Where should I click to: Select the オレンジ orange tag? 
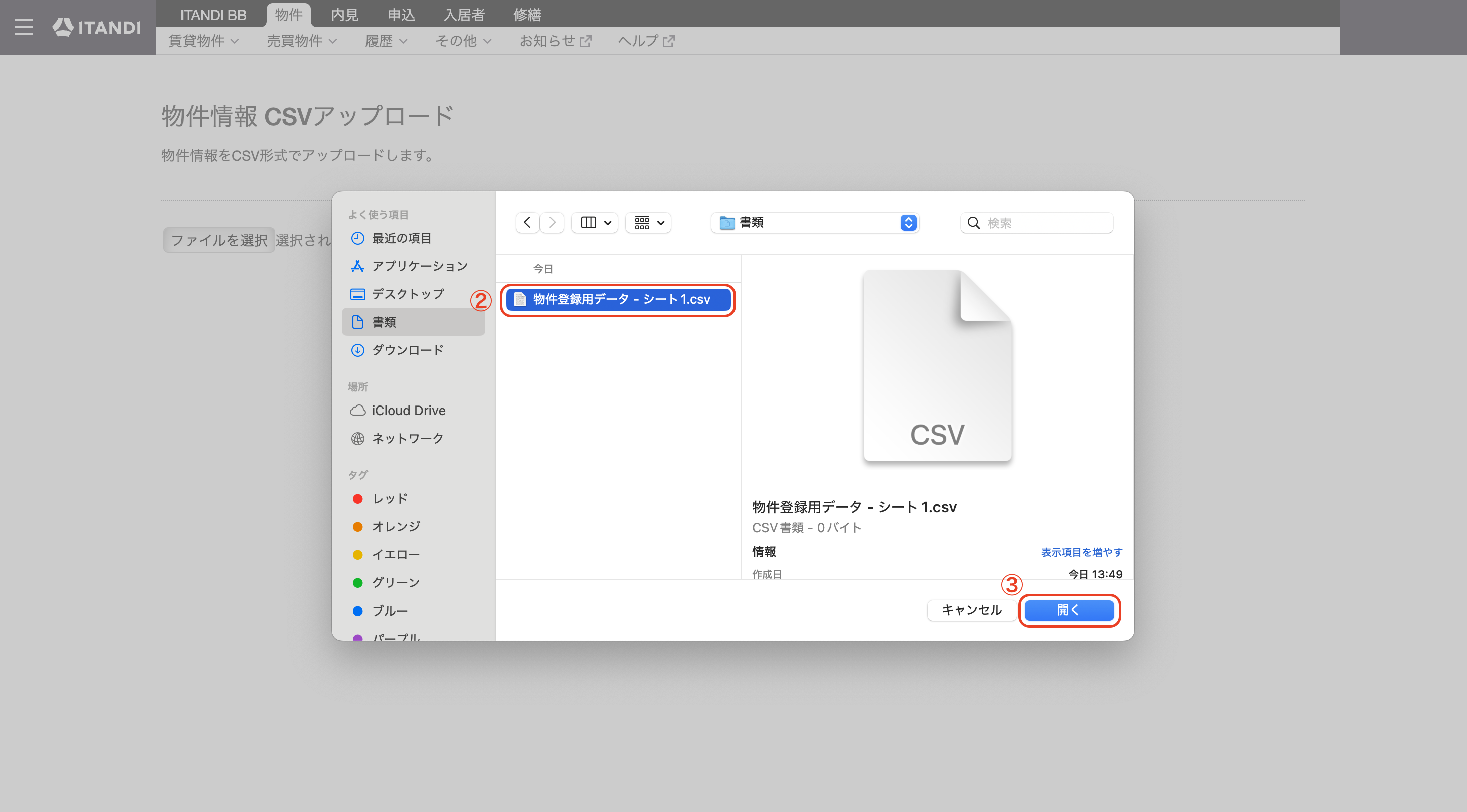coord(414,526)
